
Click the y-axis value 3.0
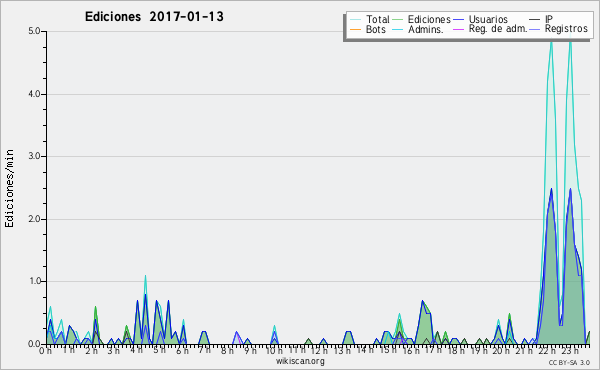pyautogui.click(x=34, y=156)
